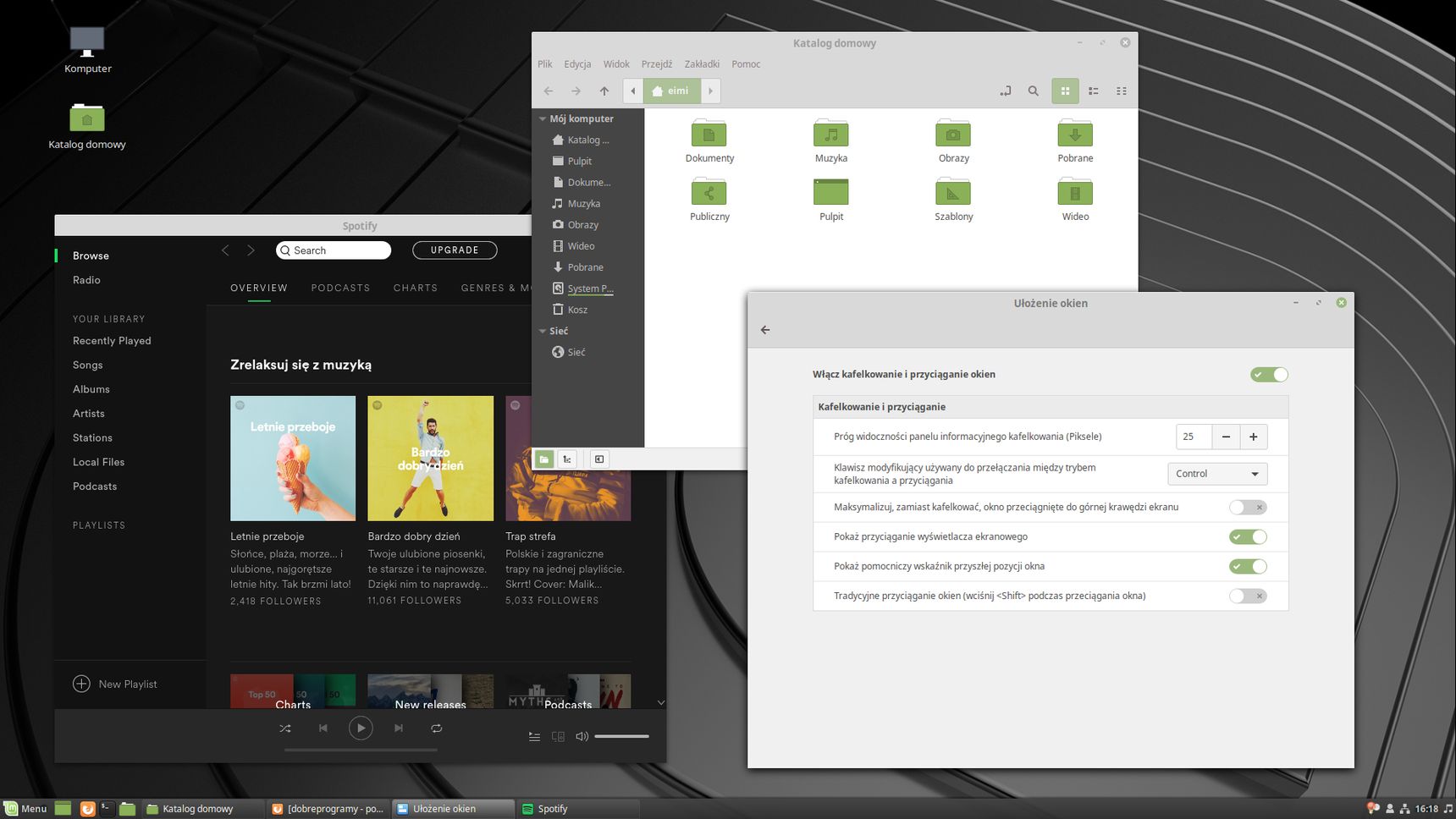The width and height of the screenshot is (1456, 819).
Task: Turn off Pokaż przyciąganie wyświetlacza ekranowego
Action: pos(1248,536)
